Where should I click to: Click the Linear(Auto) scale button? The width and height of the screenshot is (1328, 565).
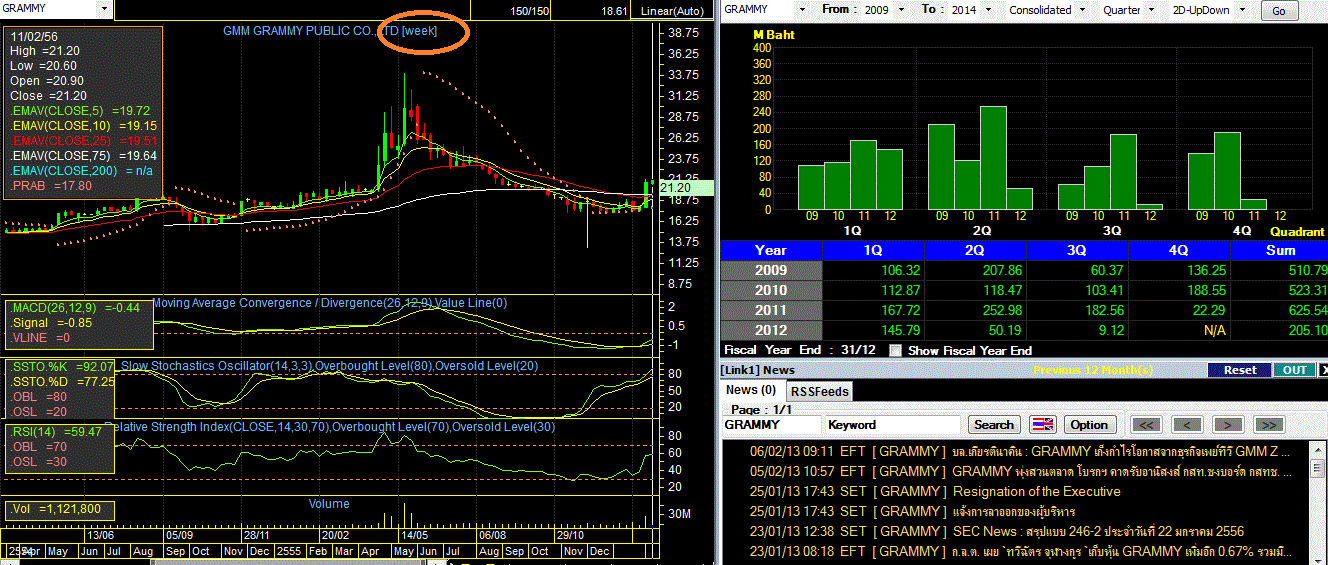tap(673, 10)
